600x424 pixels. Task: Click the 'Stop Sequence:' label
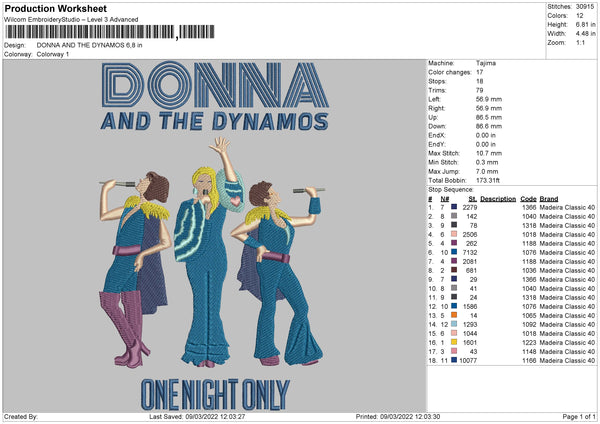[451, 190]
